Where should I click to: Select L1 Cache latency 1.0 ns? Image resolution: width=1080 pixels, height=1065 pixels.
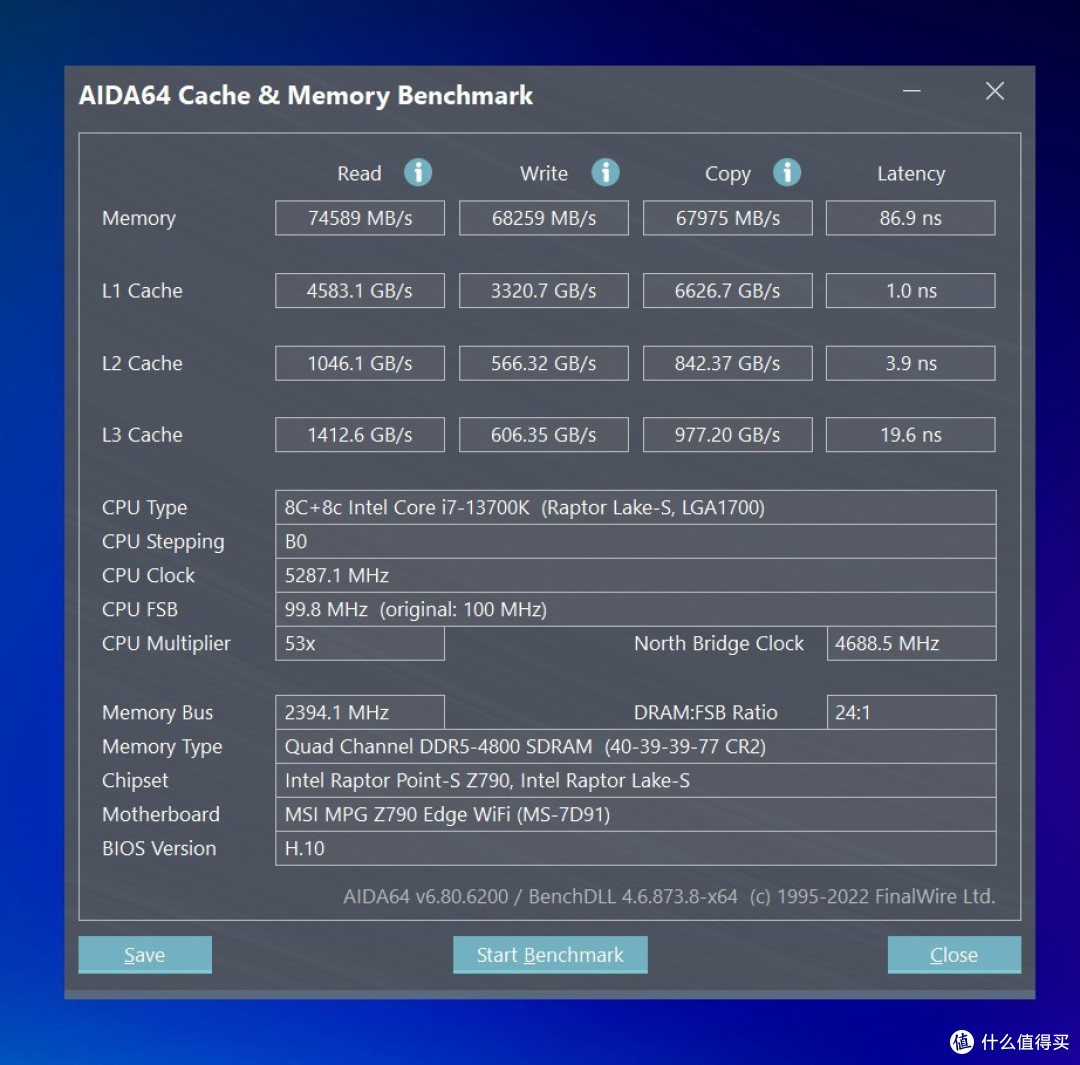click(911, 291)
